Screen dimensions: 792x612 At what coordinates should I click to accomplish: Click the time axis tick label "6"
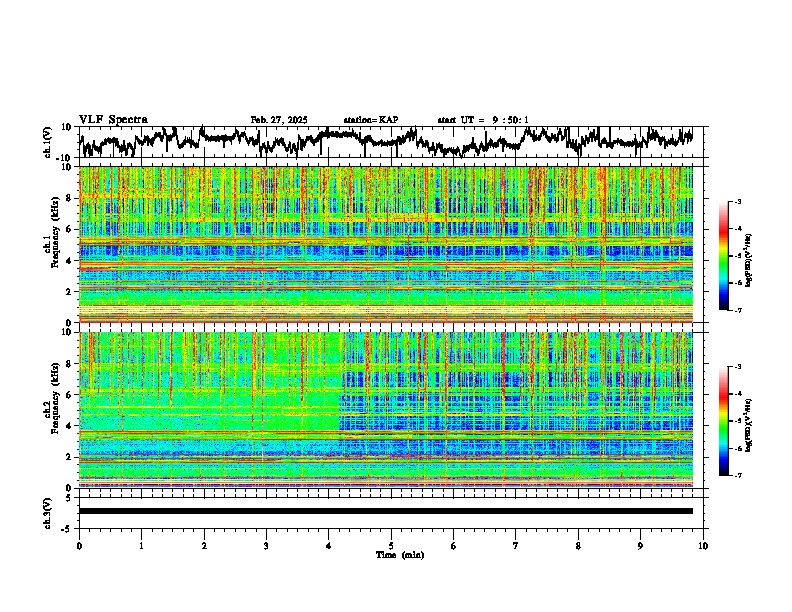coord(454,546)
